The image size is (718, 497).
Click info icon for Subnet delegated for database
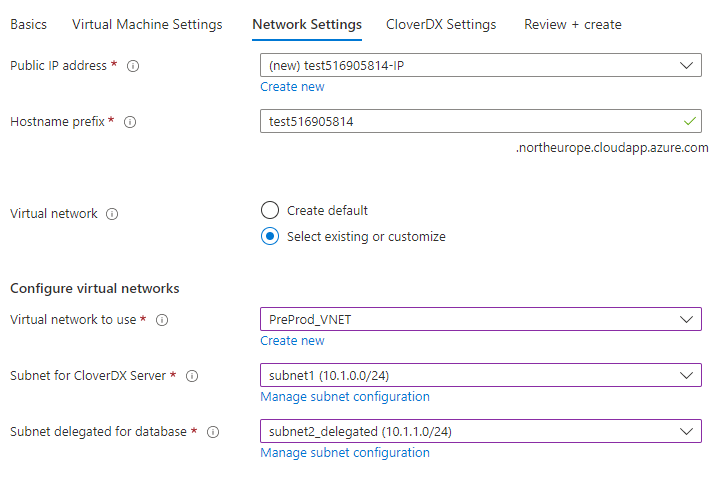pyautogui.click(x=213, y=432)
